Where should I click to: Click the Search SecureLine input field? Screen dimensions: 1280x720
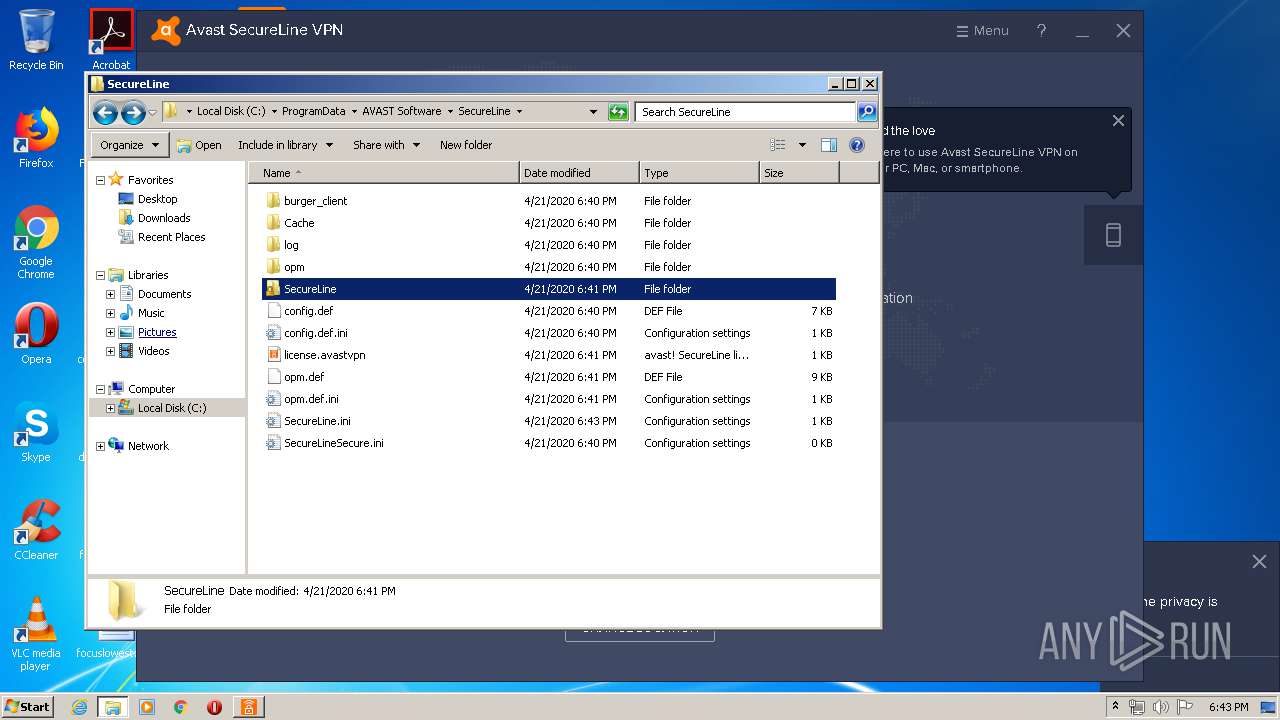point(745,112)
